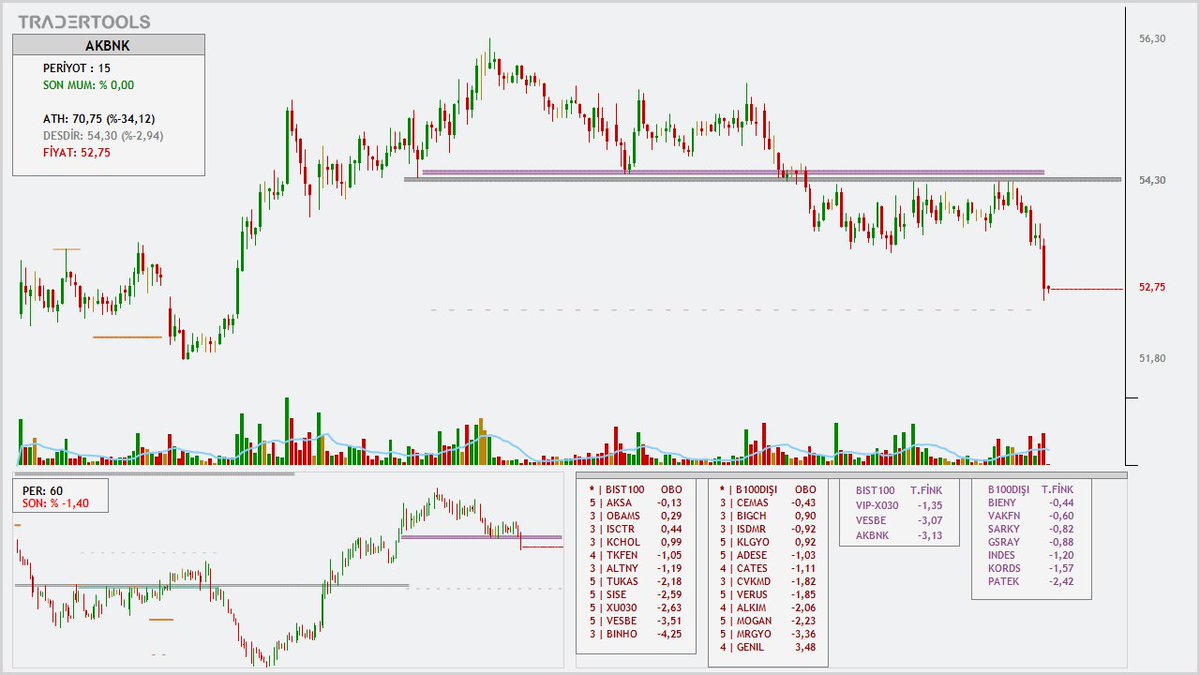This screenshot has width=1200, height=675.
Task: Select the VERUS row with -1,85
Action: [x=768, y=593]
